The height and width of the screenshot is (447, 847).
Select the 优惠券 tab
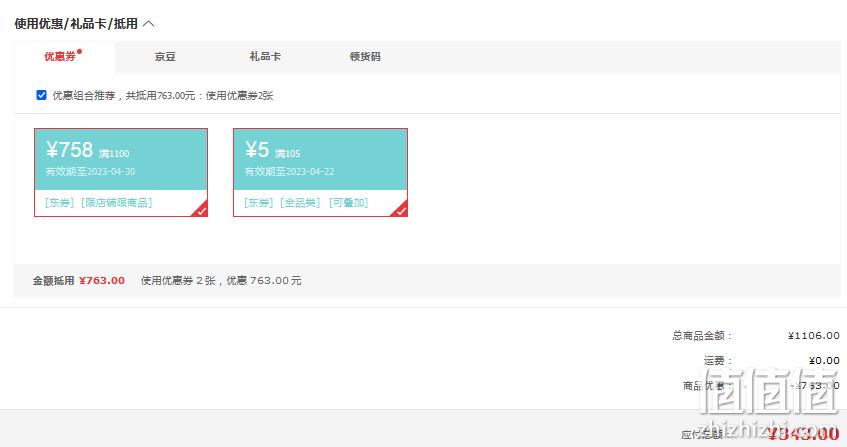point(65,57)
